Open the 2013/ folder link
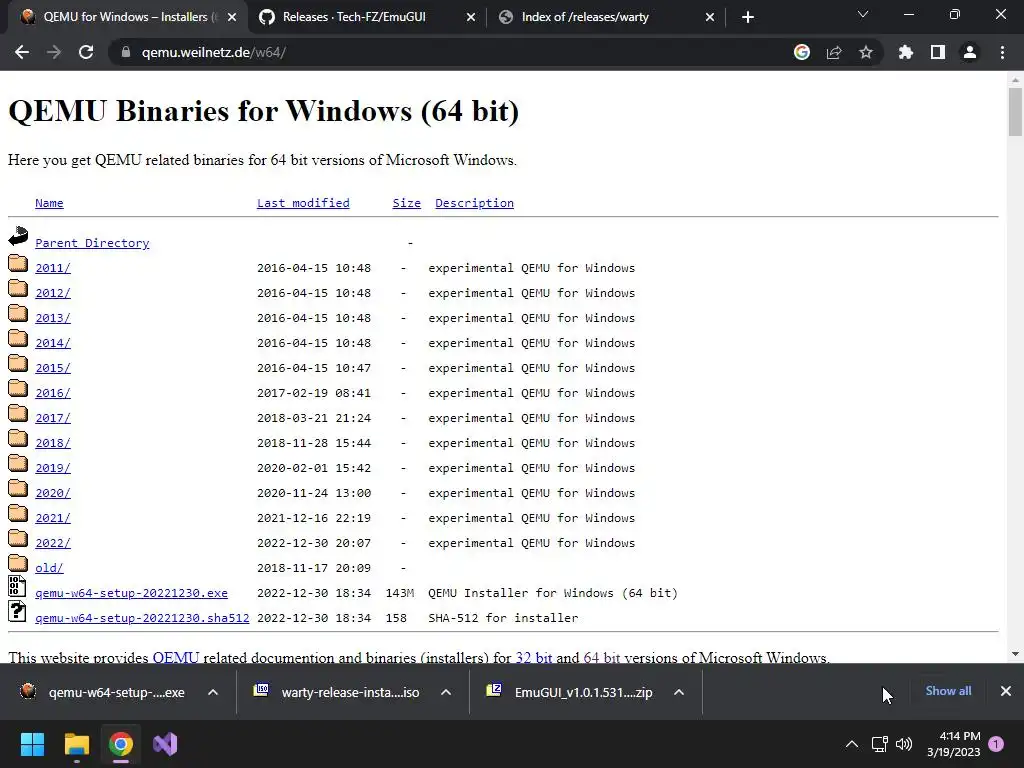1024x768 pixels. pos(53,318)
